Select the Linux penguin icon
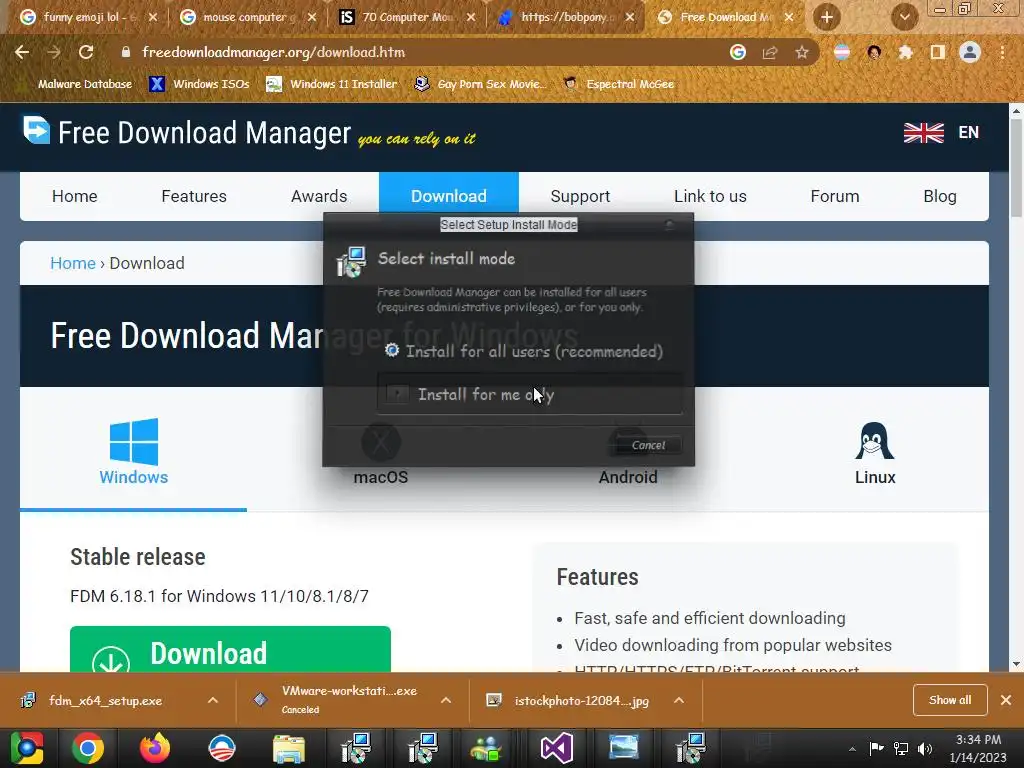 pos(874,441)
